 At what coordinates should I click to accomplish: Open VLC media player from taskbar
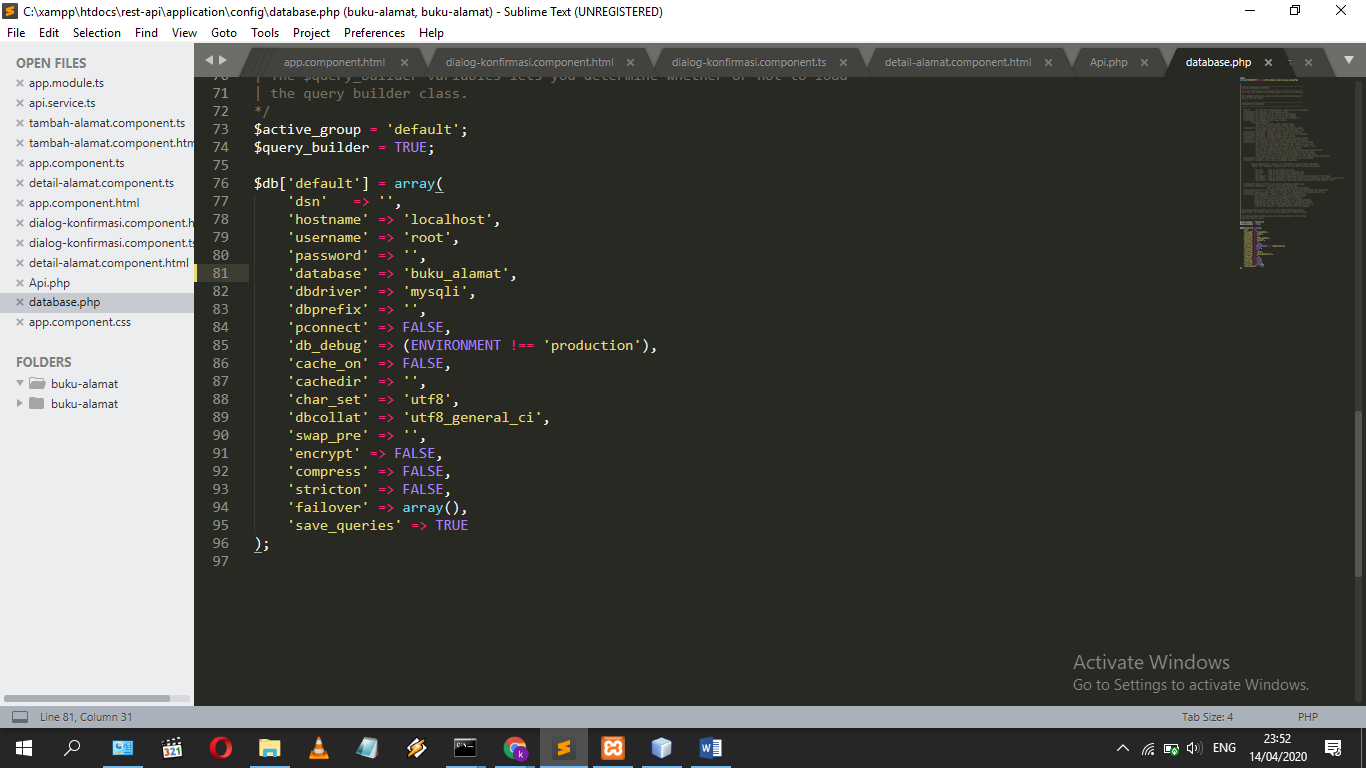(x=319, y=747)
